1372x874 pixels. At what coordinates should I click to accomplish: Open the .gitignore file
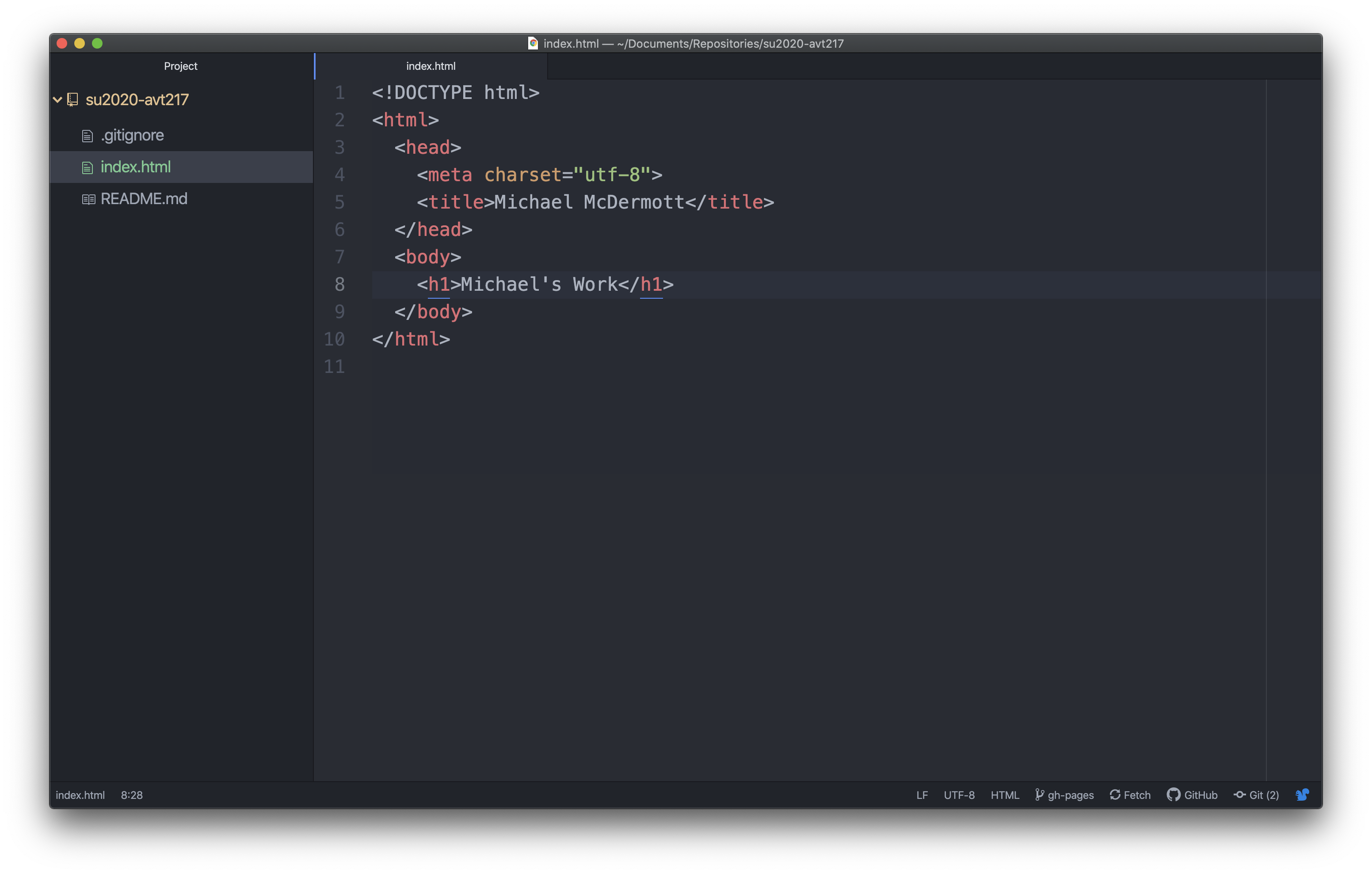pyautogui.click(x=132, y=135)
